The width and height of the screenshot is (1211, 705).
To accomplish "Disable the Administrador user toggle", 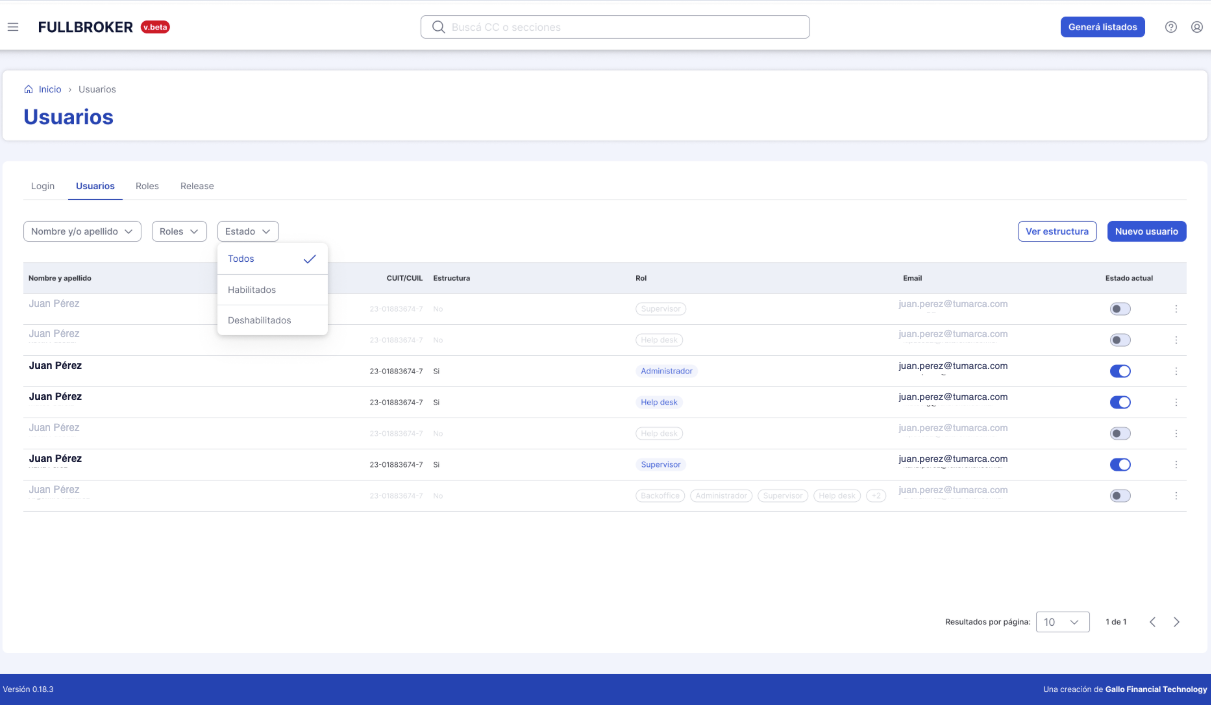I will pyautogui.click(x=1120, y=371).
